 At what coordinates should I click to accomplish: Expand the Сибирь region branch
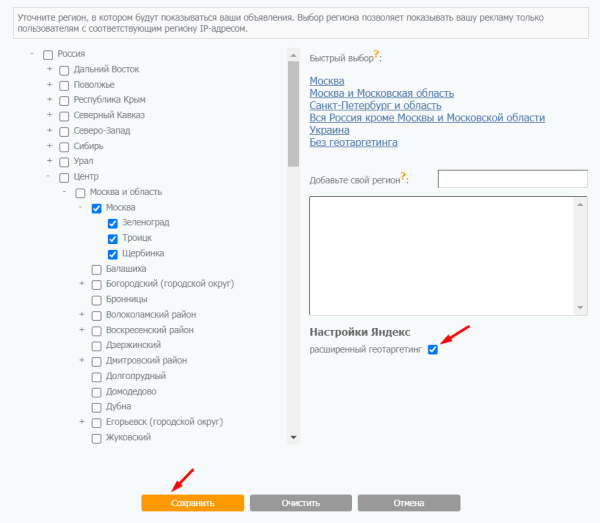click(x=49, y=146)
